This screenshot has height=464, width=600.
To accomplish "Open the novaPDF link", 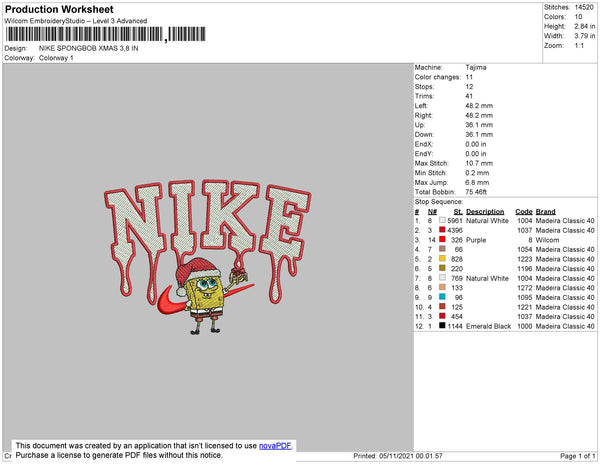I will tap(275, 446).
